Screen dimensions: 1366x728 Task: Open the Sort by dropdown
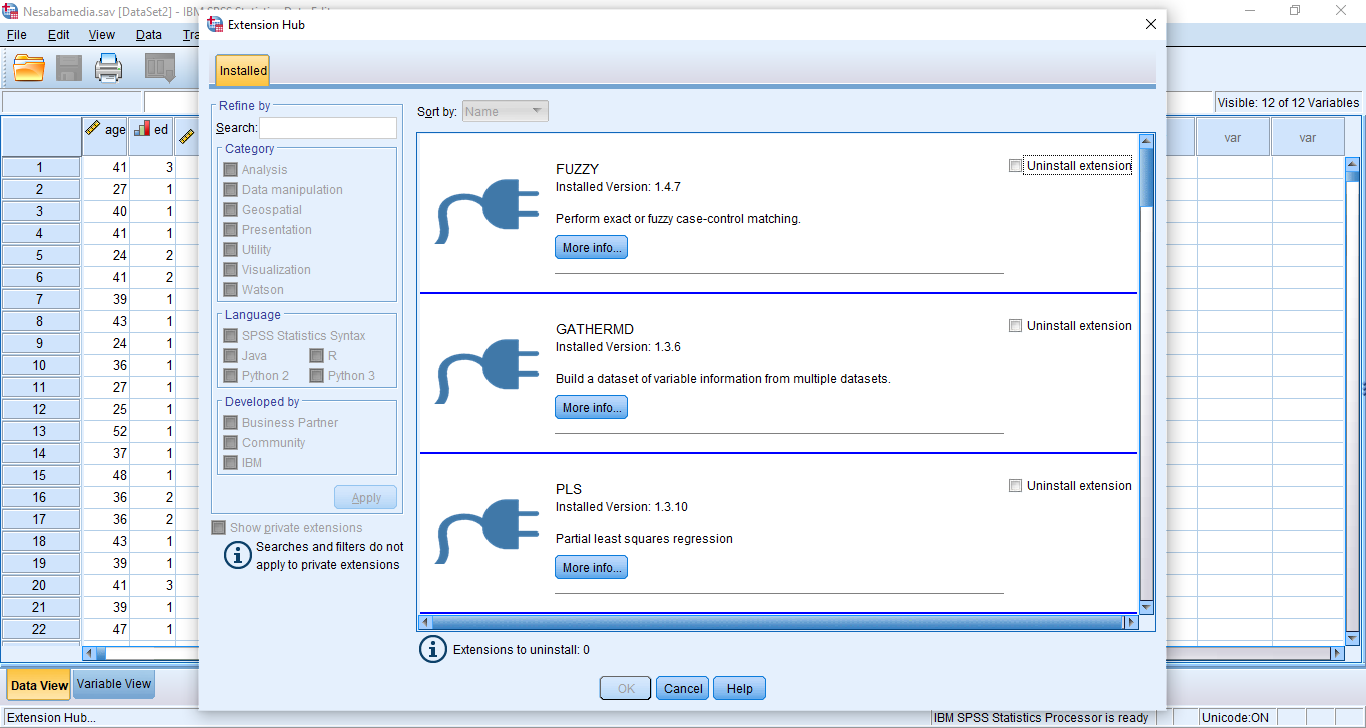505,112
